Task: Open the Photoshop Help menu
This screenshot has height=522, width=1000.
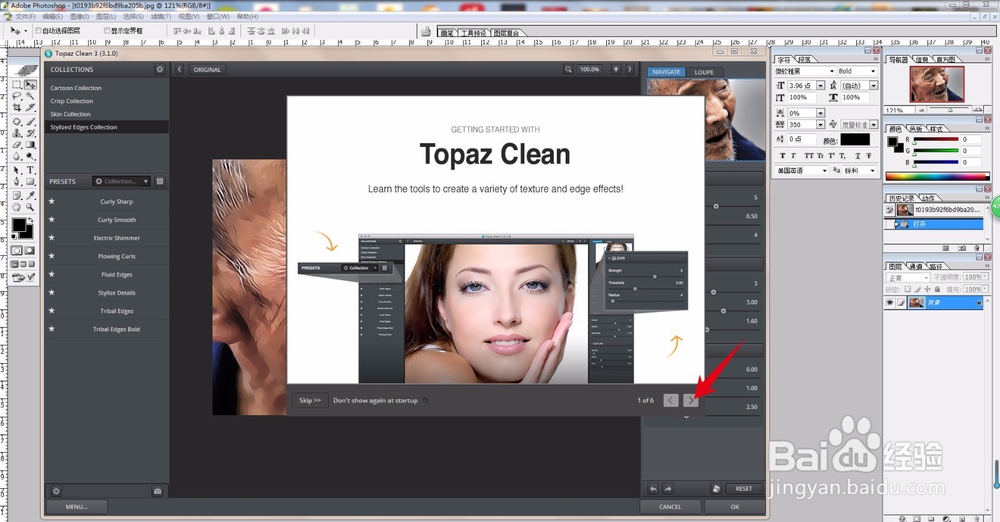Action: point(247,17)
